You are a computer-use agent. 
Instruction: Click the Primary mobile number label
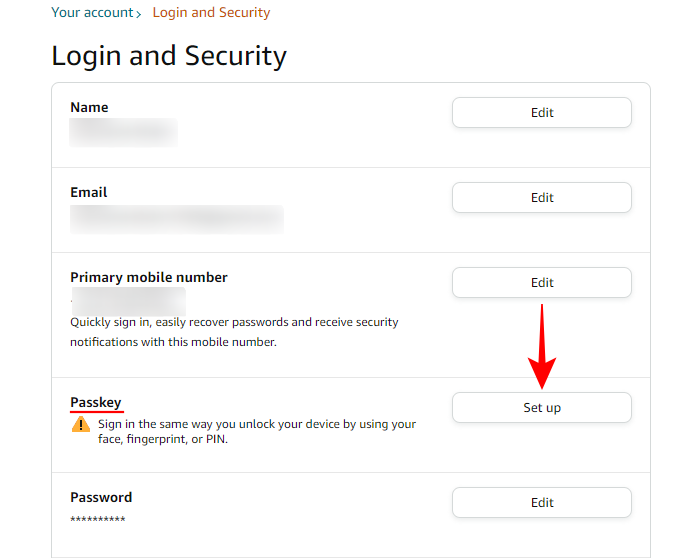(x=149, y=277)
